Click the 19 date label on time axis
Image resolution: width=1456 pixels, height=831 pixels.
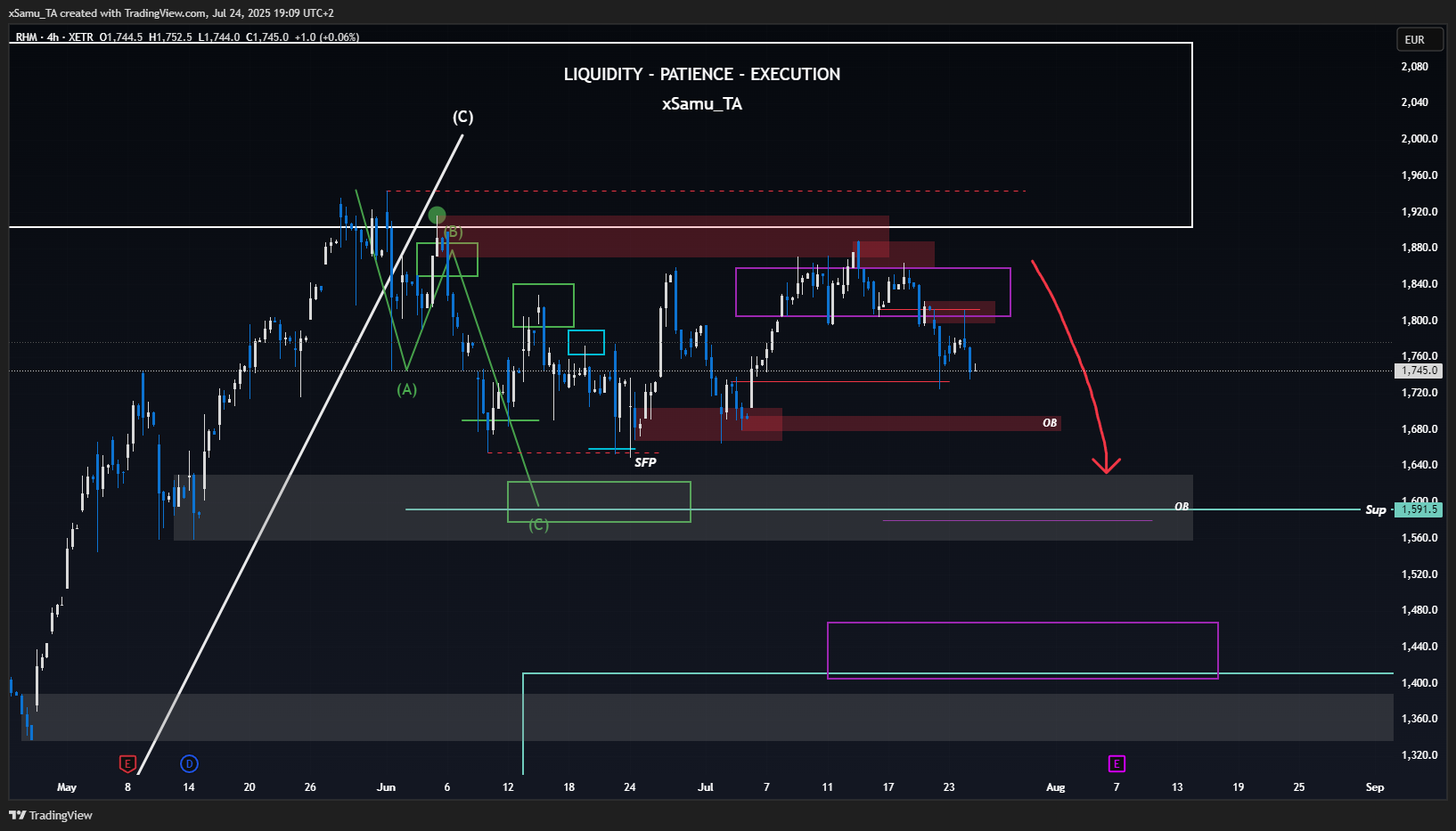point(1239,787)
